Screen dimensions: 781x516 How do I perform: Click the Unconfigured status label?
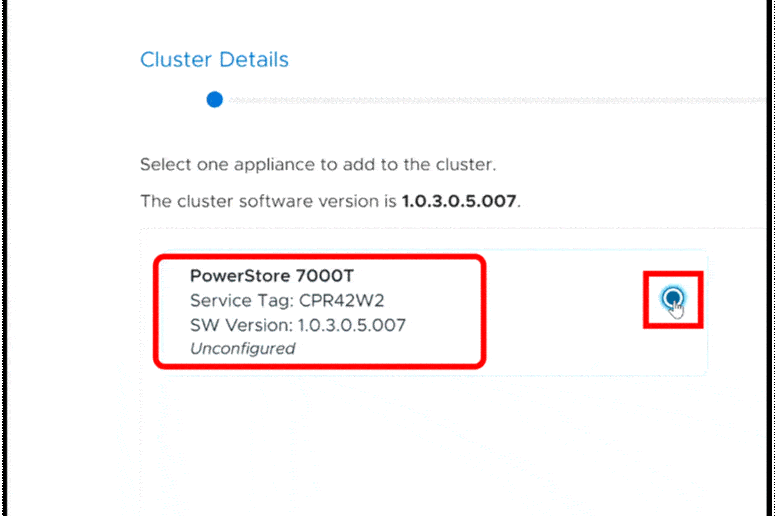(243, 348)
